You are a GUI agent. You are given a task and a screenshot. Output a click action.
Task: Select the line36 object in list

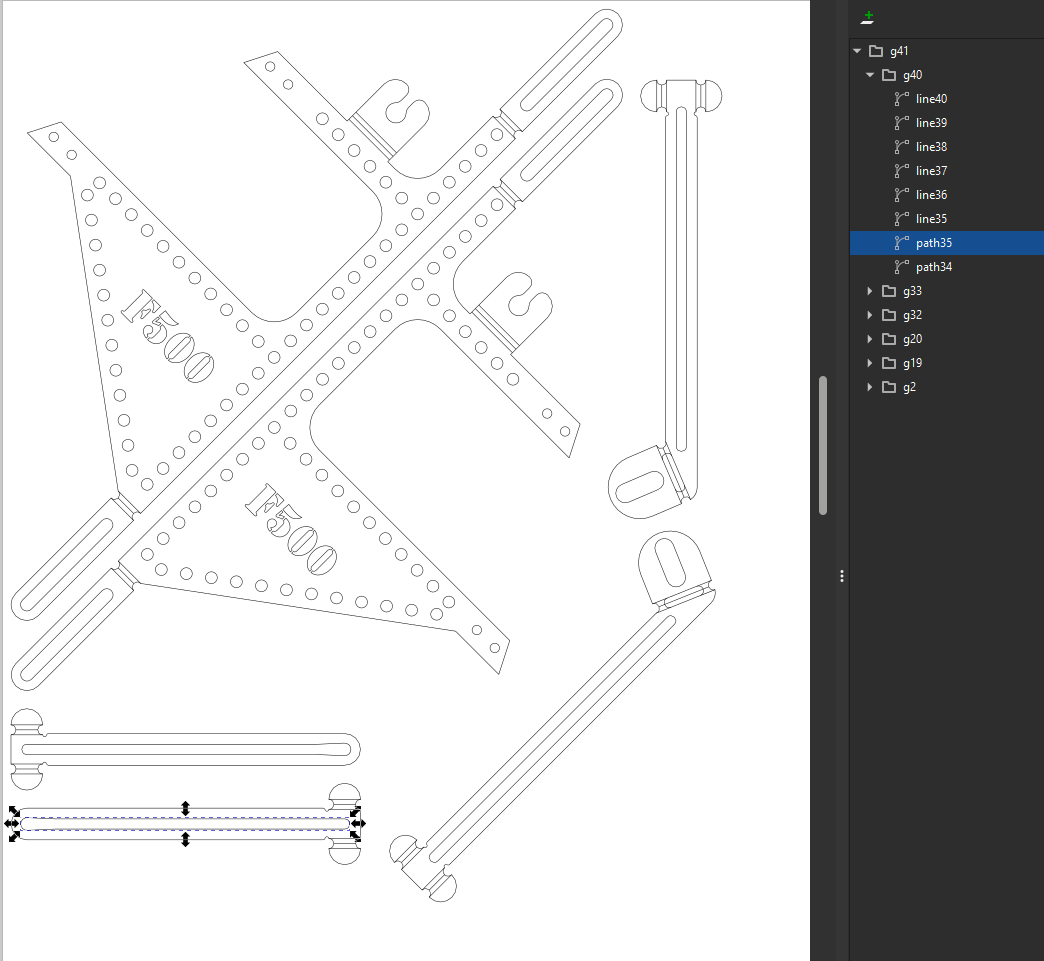tap(931, 195)
